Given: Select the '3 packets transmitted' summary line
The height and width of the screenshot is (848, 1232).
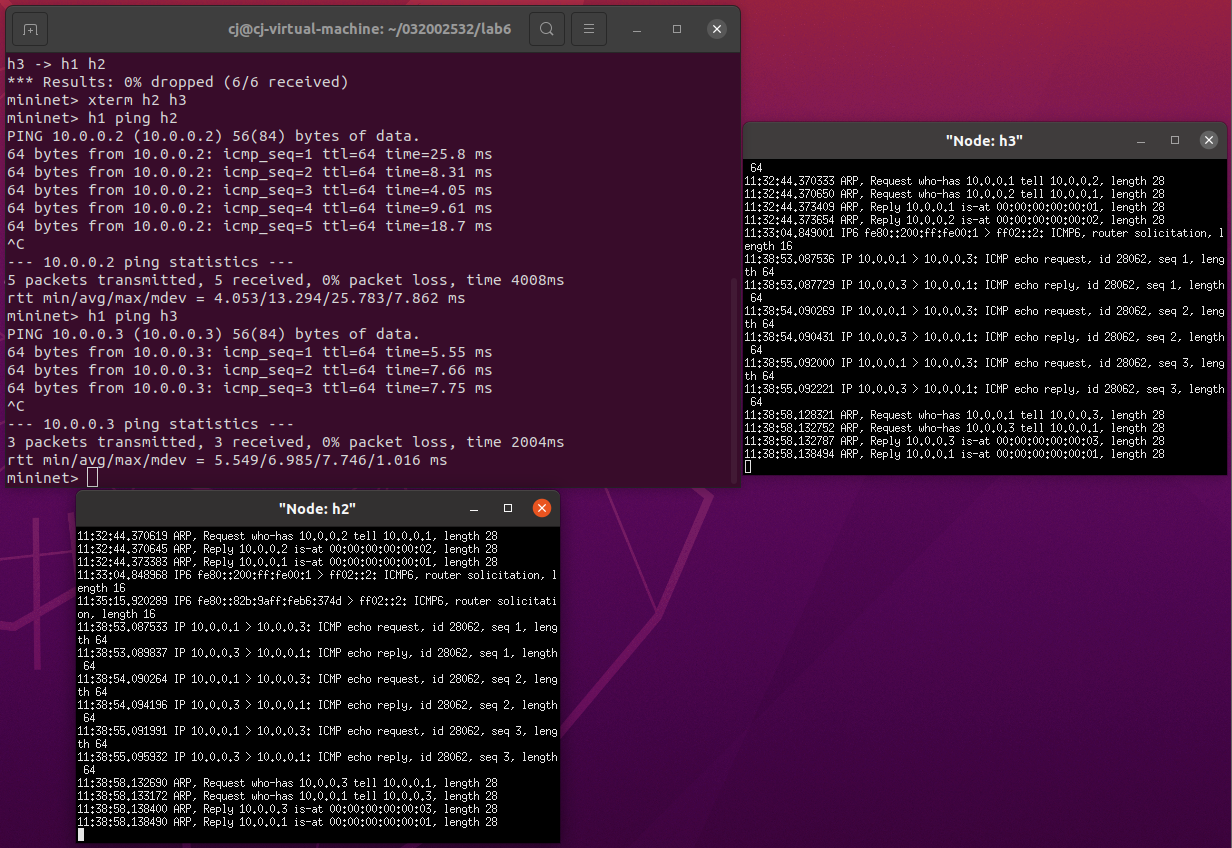Looking at the screenshot, I should pyautogui.click(x=286, y=442).
